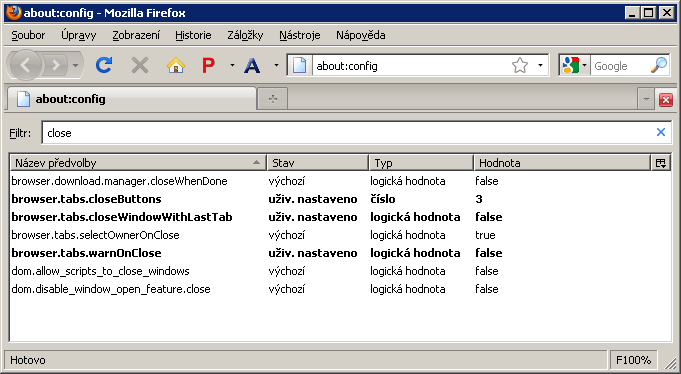Click the Hotovo status bar text
This screenshot has height=374, width=681.
pyautogui.click(x=28, y=360)
